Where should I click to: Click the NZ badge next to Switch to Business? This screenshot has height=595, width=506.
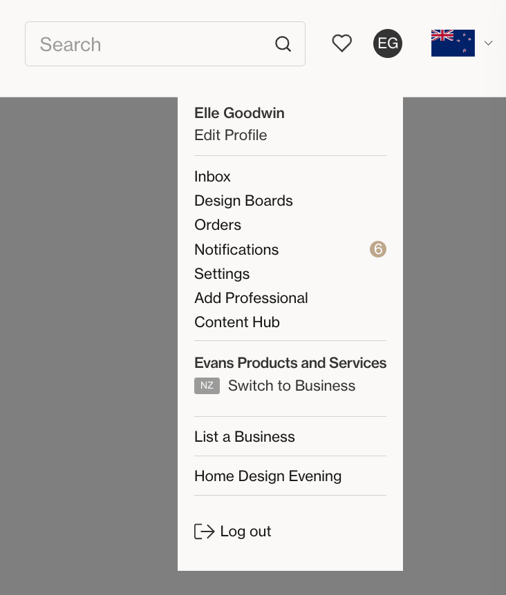[207, 386]
